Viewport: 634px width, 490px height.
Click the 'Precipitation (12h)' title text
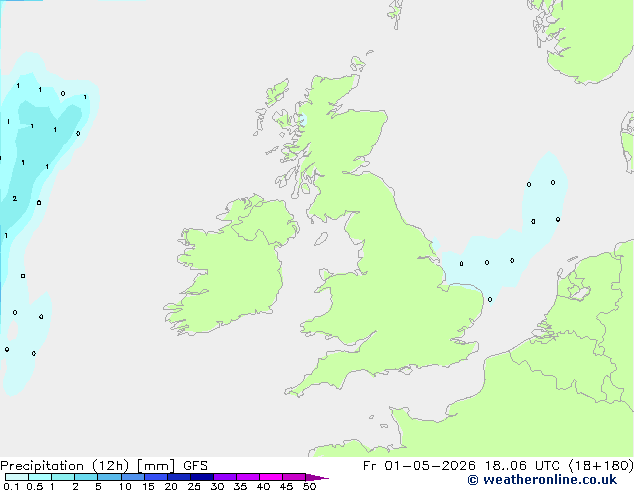click(65, 466)
